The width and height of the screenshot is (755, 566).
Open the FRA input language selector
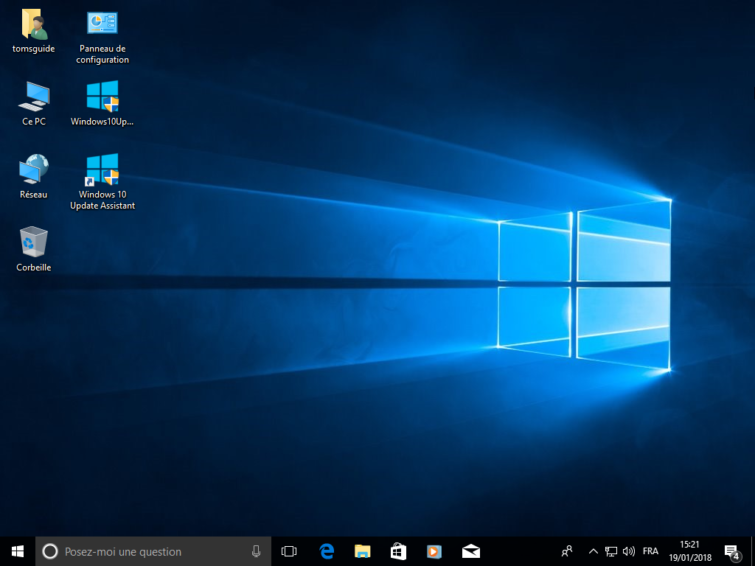coord(650,551)
